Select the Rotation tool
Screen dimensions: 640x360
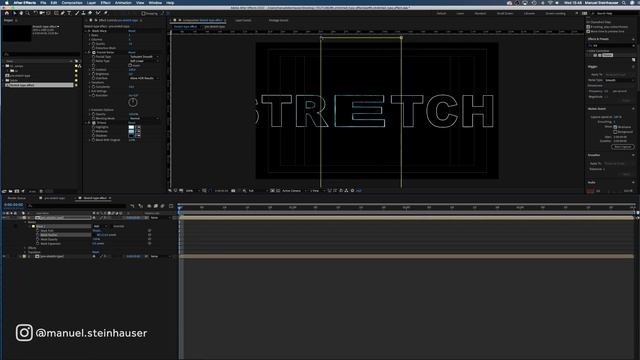tap(36, 13)
